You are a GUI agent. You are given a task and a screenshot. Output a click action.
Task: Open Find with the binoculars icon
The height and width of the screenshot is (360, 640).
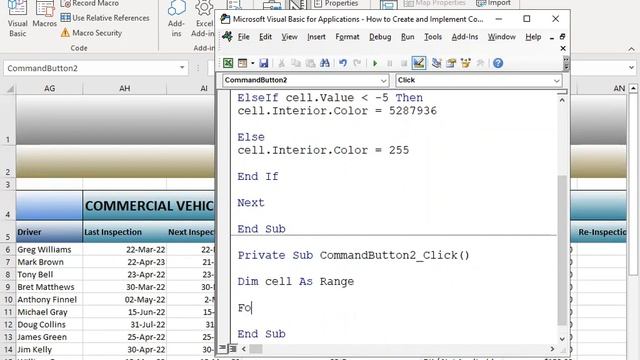325,63
